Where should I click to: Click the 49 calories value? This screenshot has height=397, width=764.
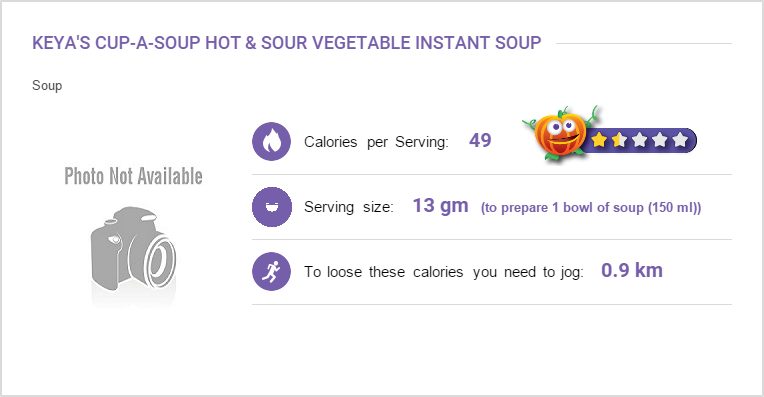tap(480, 140)
